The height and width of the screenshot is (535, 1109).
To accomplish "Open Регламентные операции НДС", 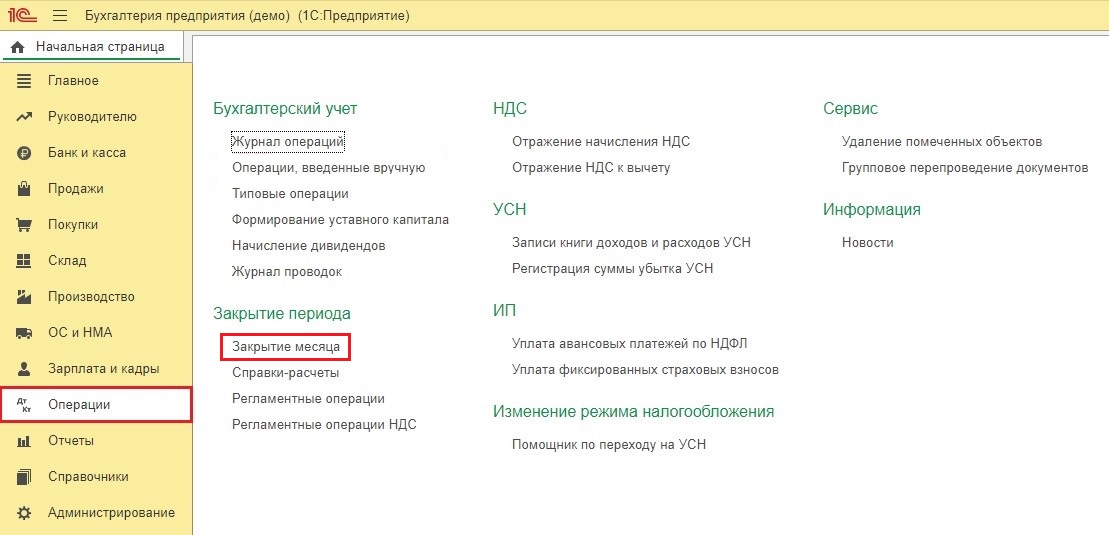I will (324, 425).
